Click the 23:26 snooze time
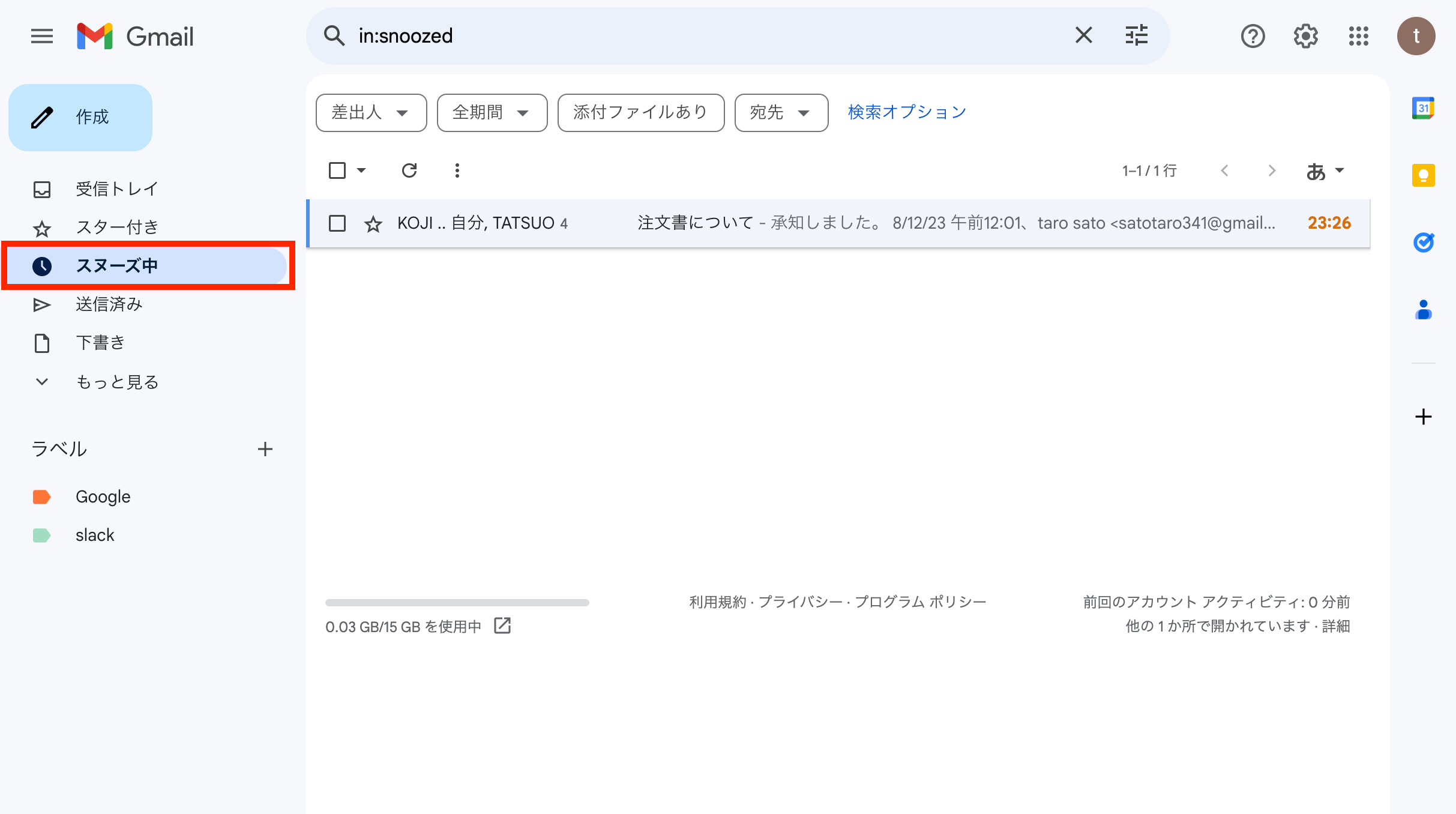The height and width of the screenshot is (814, 1456). click(1329, 223)
